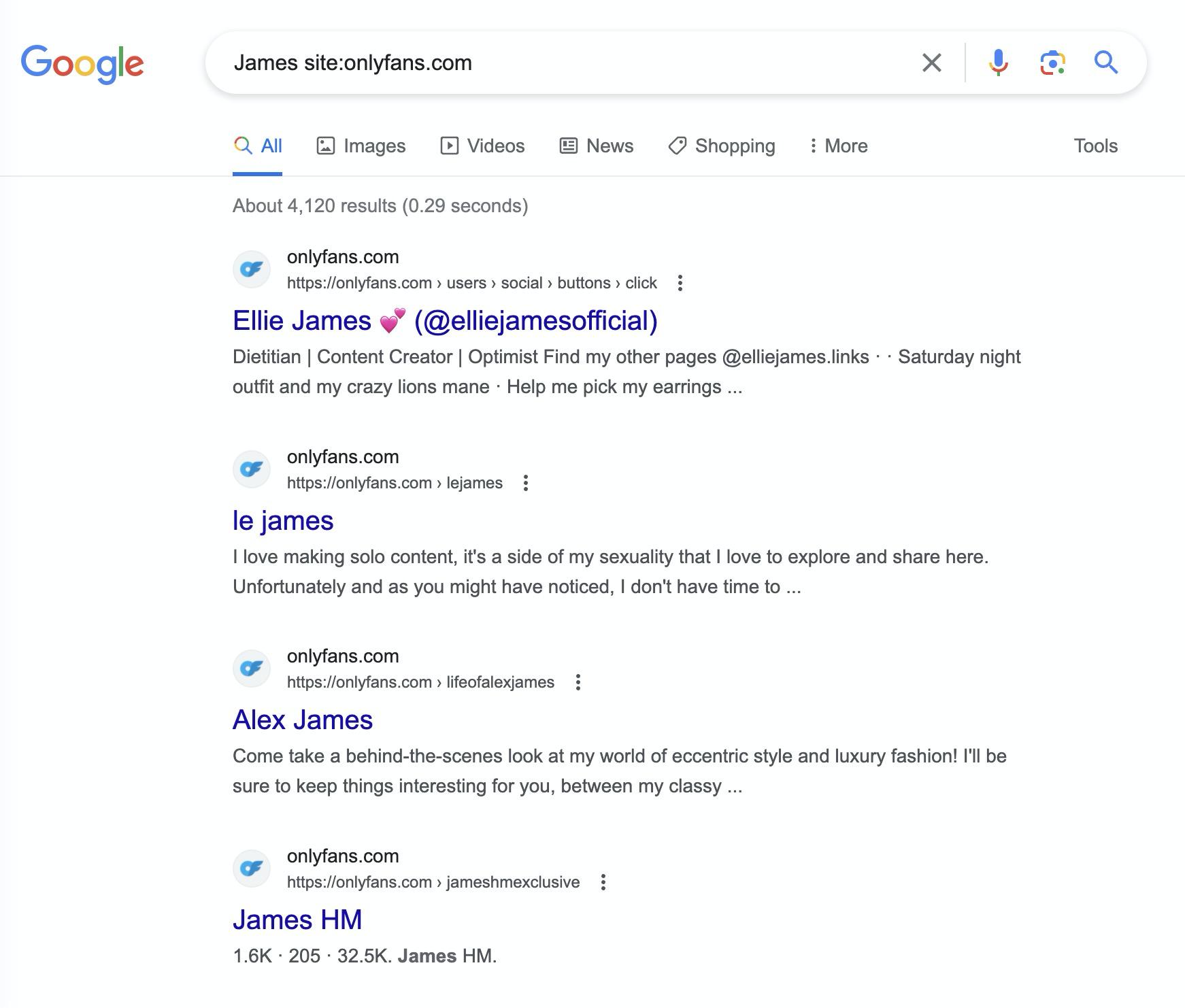The image size is (1185, 1008).
Task: Click the Shopping tab tag icon
Action: [x=677, y=146]
